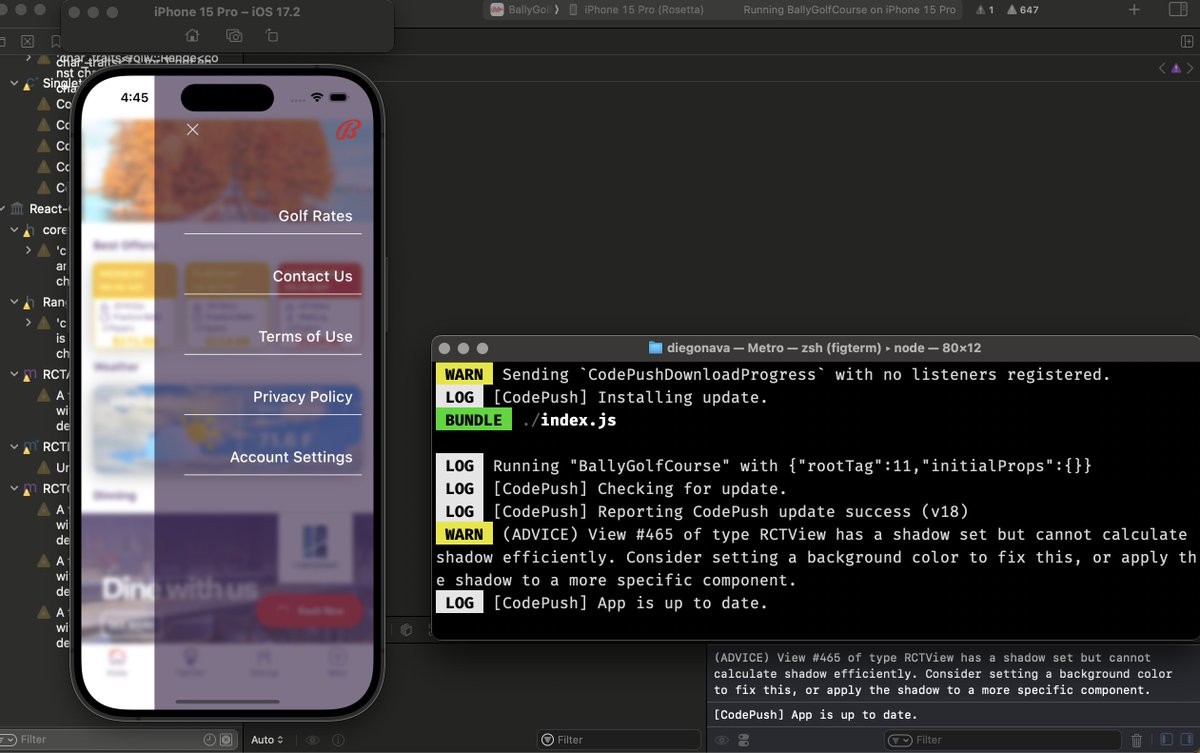Go to next issue chevron in Xcode
1200x753 pixels.
point(1190,69)
